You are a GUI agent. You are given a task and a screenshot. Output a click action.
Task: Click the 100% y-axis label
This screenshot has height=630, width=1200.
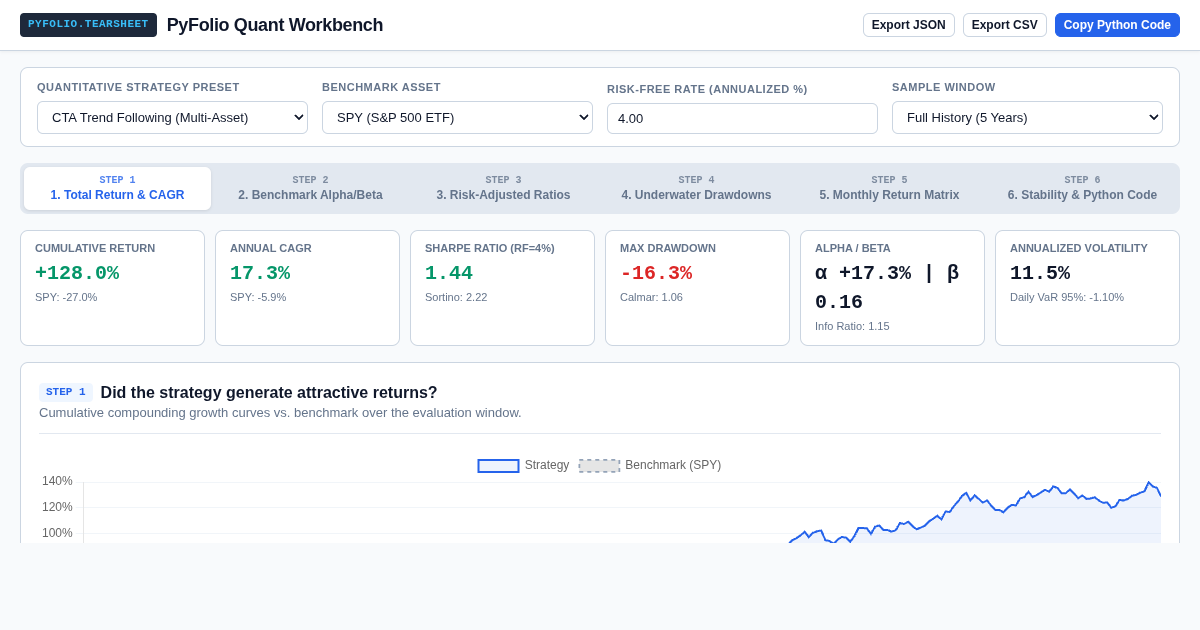[57, 533]
